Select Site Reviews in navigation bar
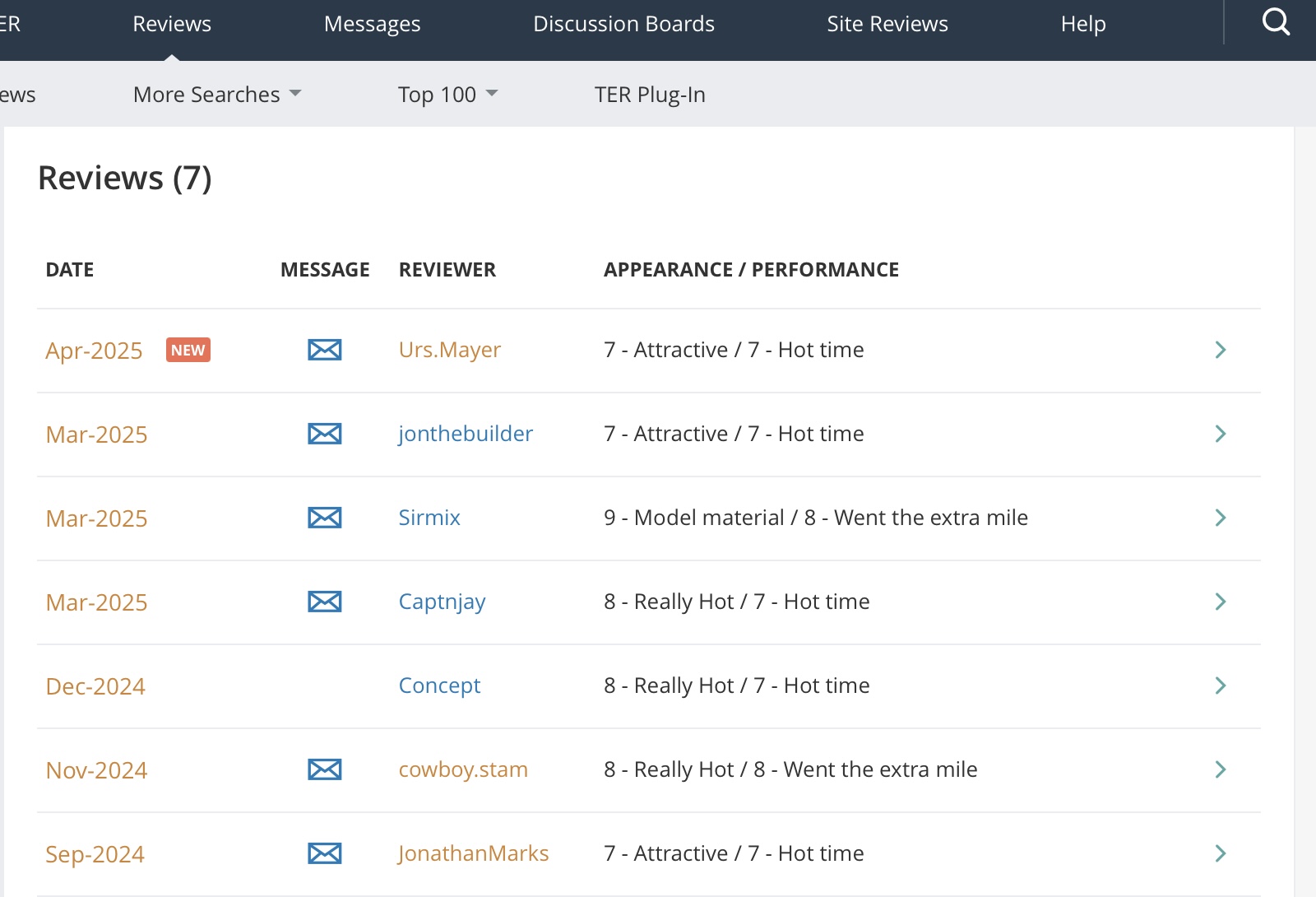Image resolution: width=1316 pixels, height=897 pixels. [887, 24]
